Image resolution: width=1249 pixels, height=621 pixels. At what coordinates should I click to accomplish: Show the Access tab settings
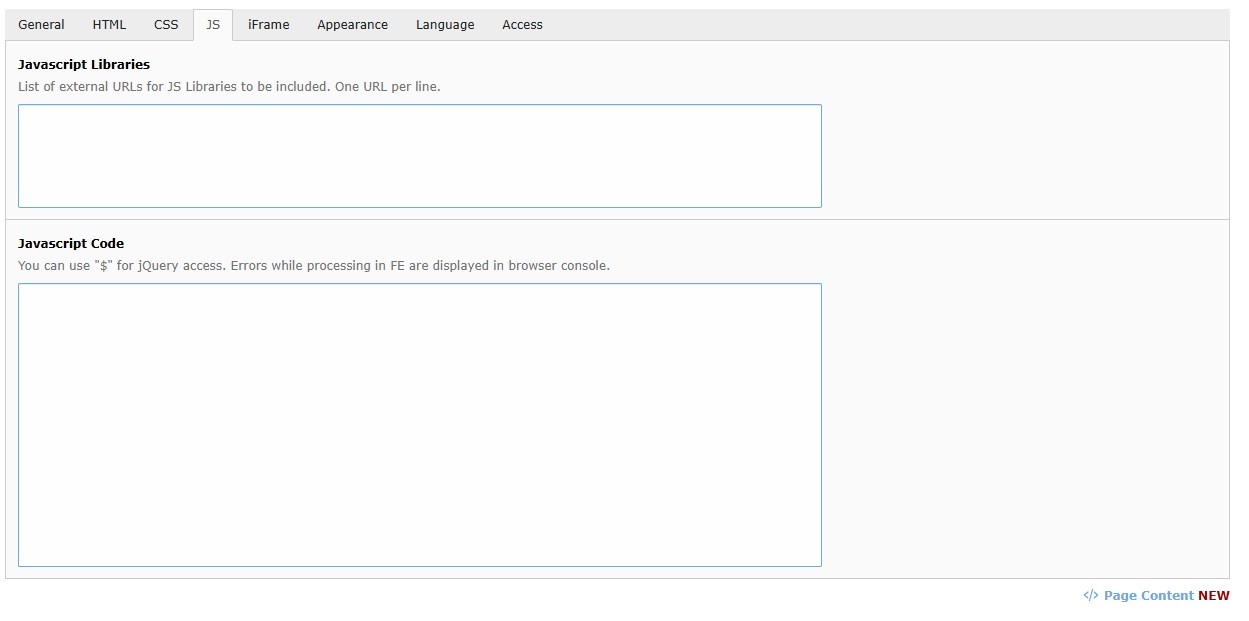pyautogui.click(x=522, y=25)
